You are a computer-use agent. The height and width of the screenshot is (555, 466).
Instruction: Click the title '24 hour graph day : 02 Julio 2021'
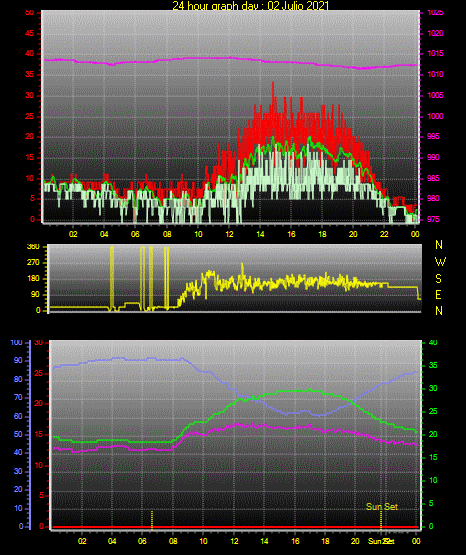(251, 5)
